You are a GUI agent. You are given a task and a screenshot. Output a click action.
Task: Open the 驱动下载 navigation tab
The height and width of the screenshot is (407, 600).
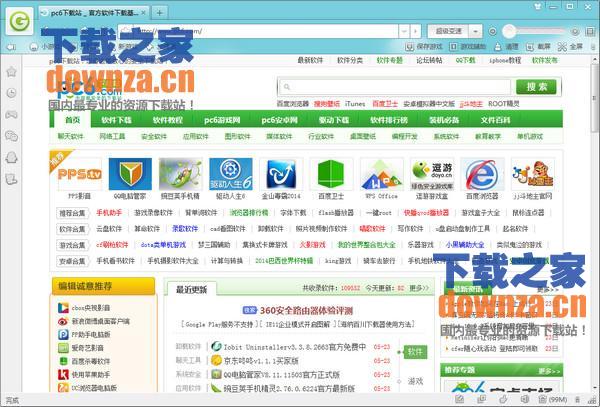[x=334, y=120]
